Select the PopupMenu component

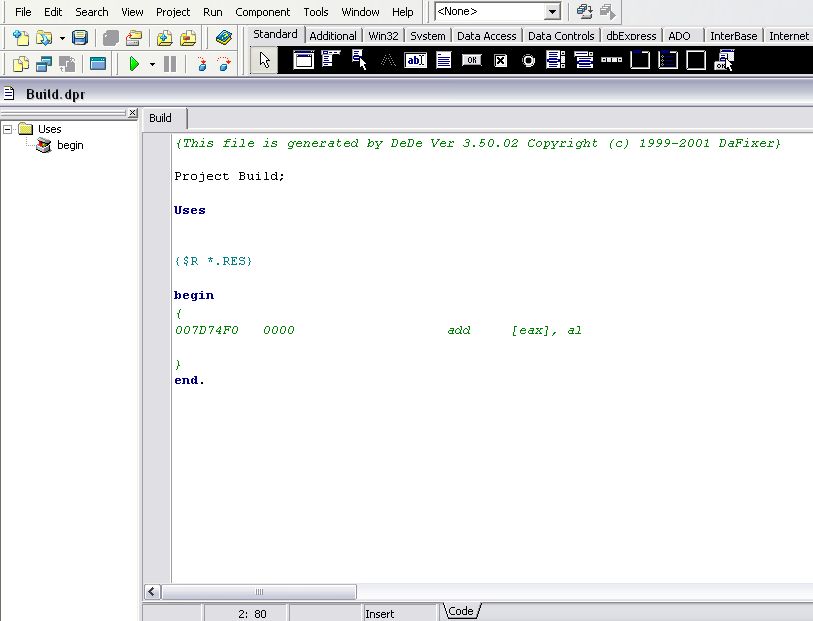[359, 60]
